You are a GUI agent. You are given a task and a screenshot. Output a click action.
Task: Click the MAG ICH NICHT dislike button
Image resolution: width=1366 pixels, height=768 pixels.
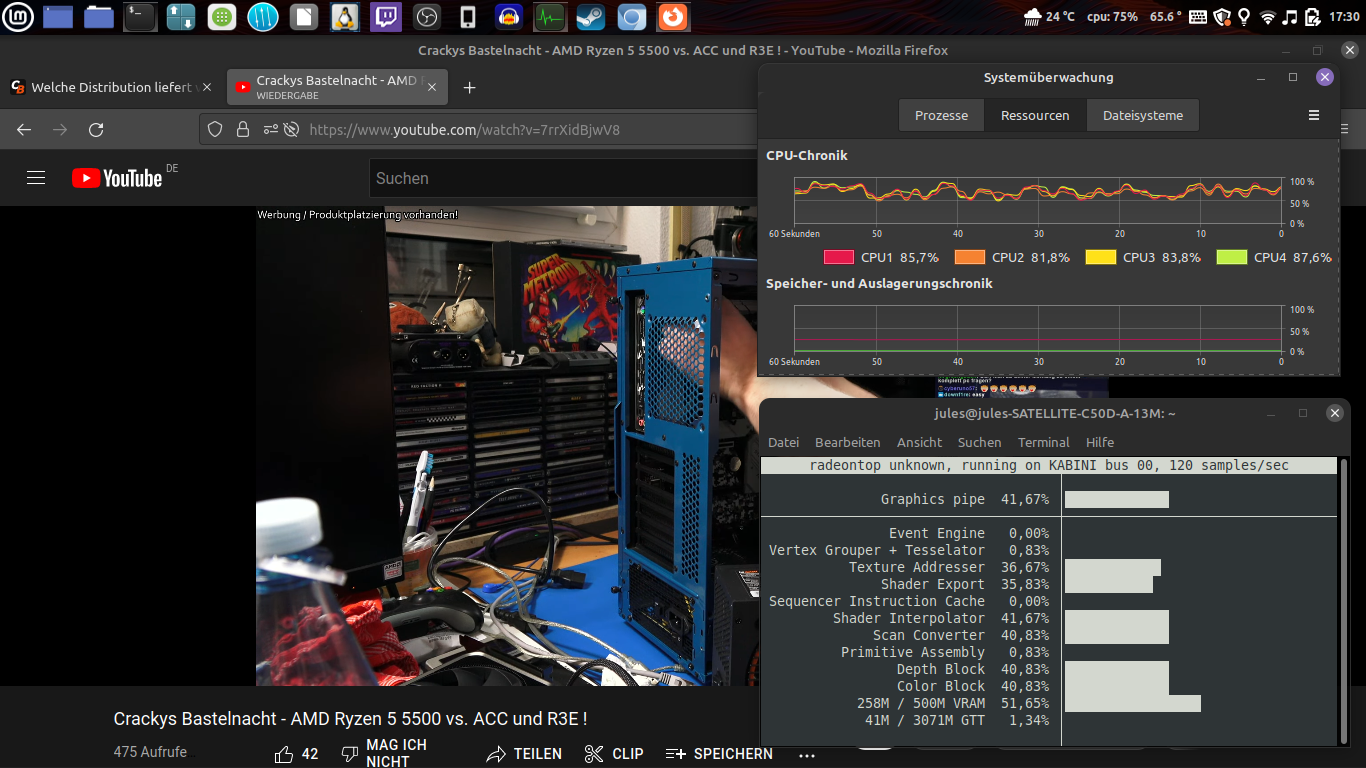pos(385,754)
